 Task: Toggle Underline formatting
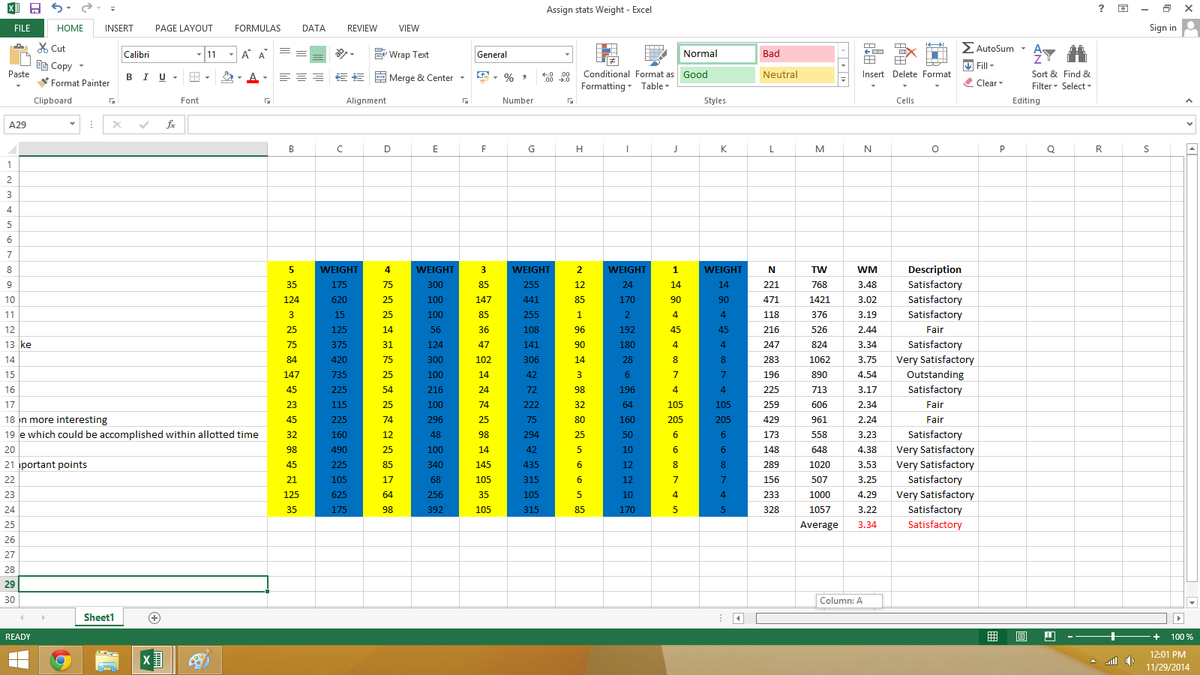tap(160, 78)
